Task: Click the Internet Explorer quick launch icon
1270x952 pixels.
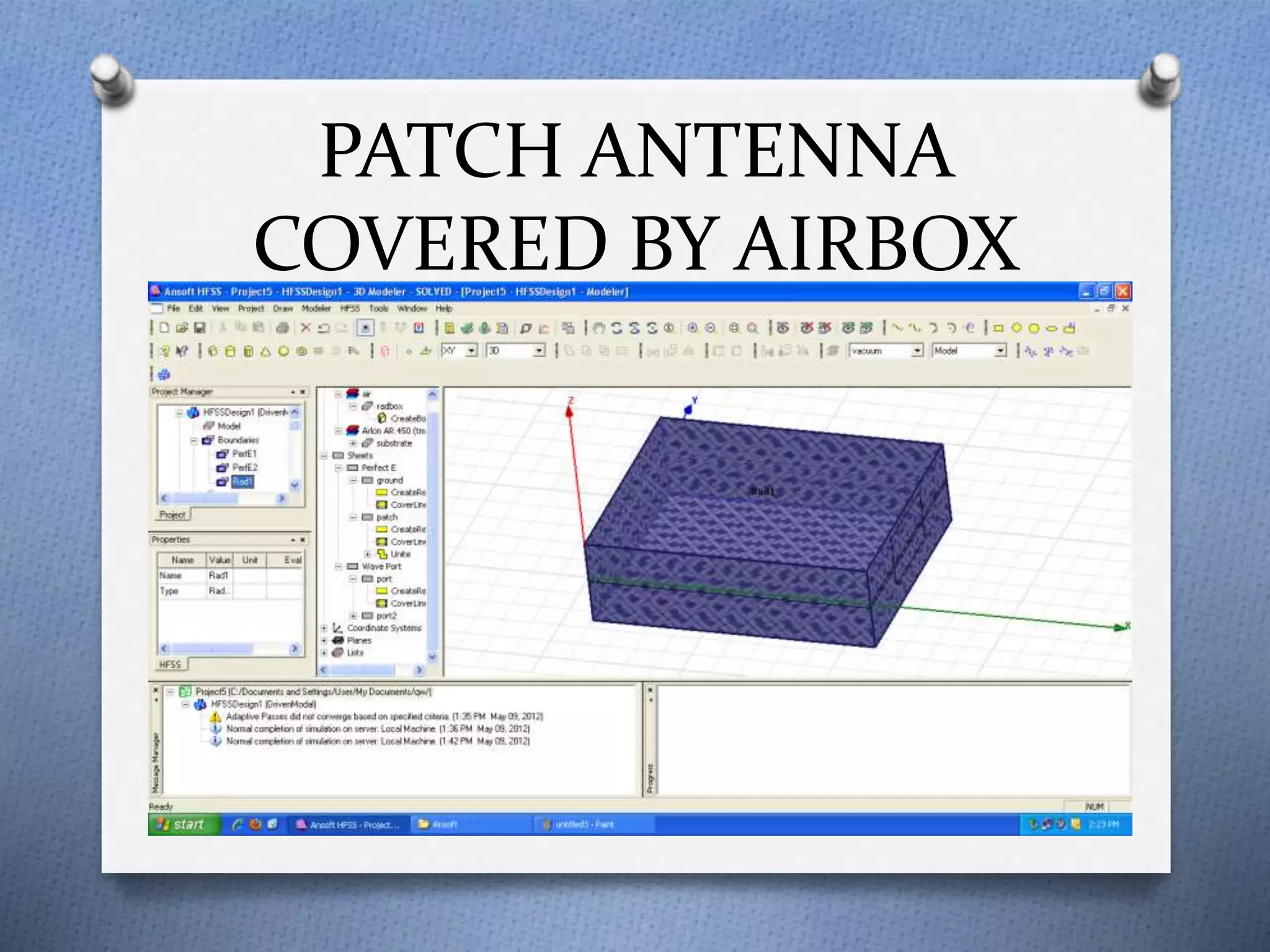Action: click(x=238, y=824)
